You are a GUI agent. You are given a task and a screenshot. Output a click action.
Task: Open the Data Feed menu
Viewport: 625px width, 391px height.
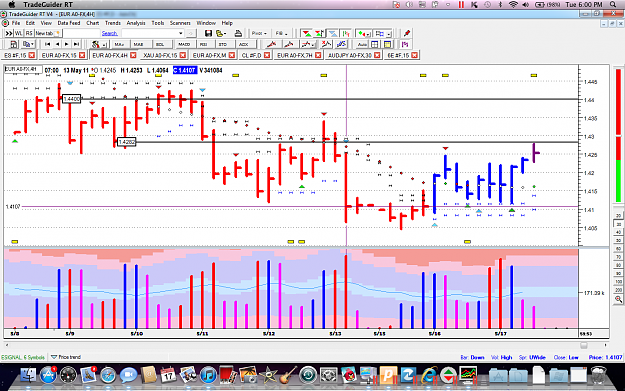tap(69, 23)
